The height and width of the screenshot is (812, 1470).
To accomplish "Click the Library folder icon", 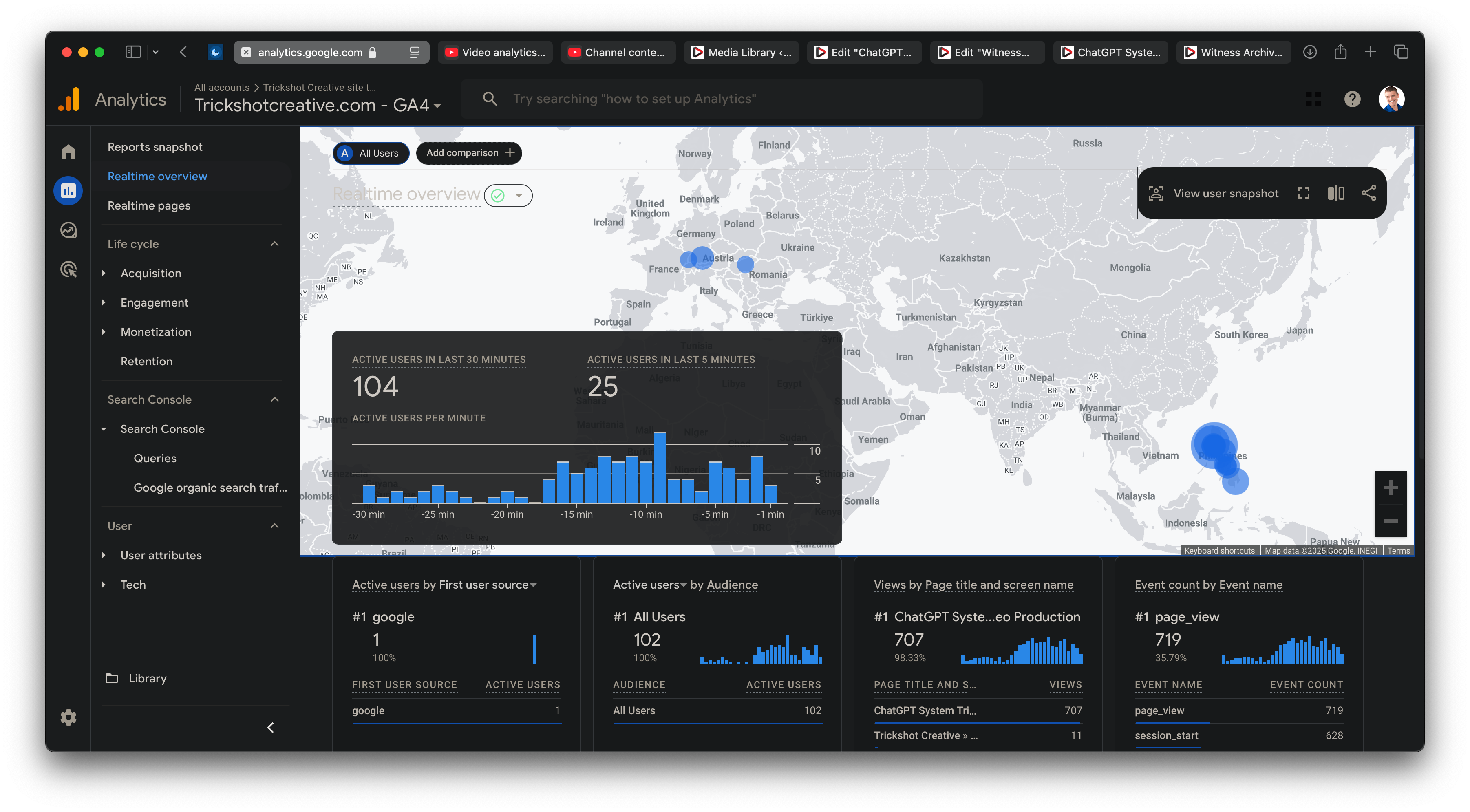I will [111, 678].
